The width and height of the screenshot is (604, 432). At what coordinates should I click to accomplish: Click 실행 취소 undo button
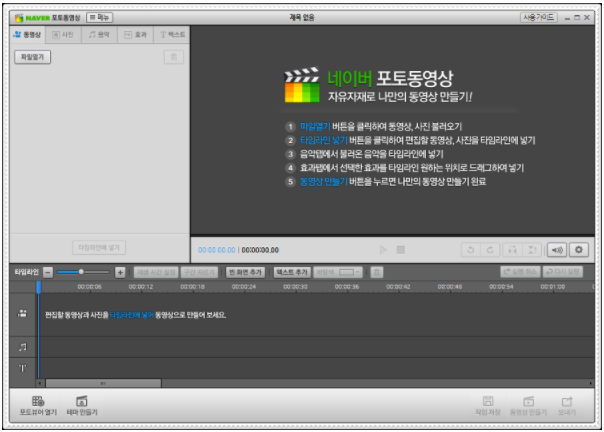pos(520,272)
